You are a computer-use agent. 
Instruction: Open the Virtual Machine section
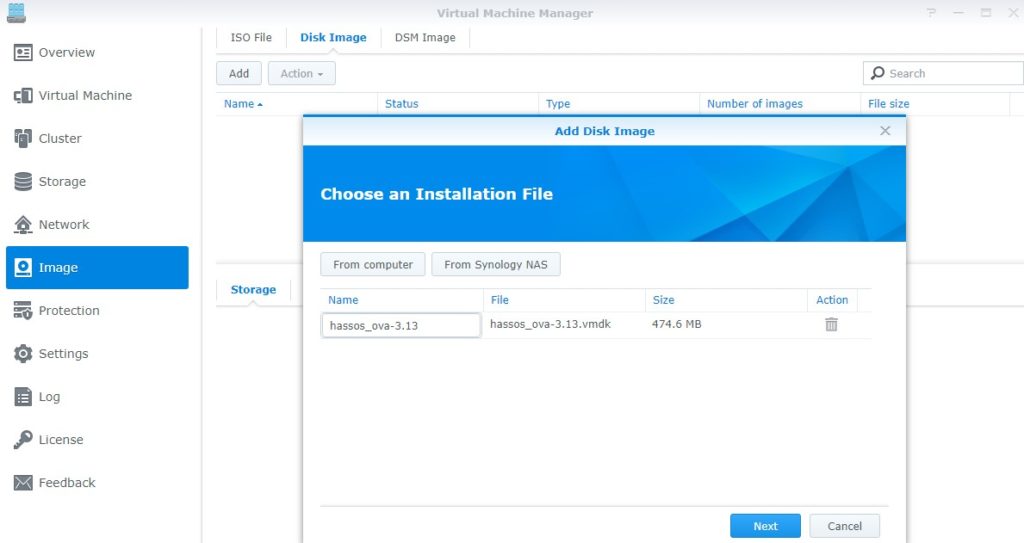pyautogui.click(x=97, y=95)
